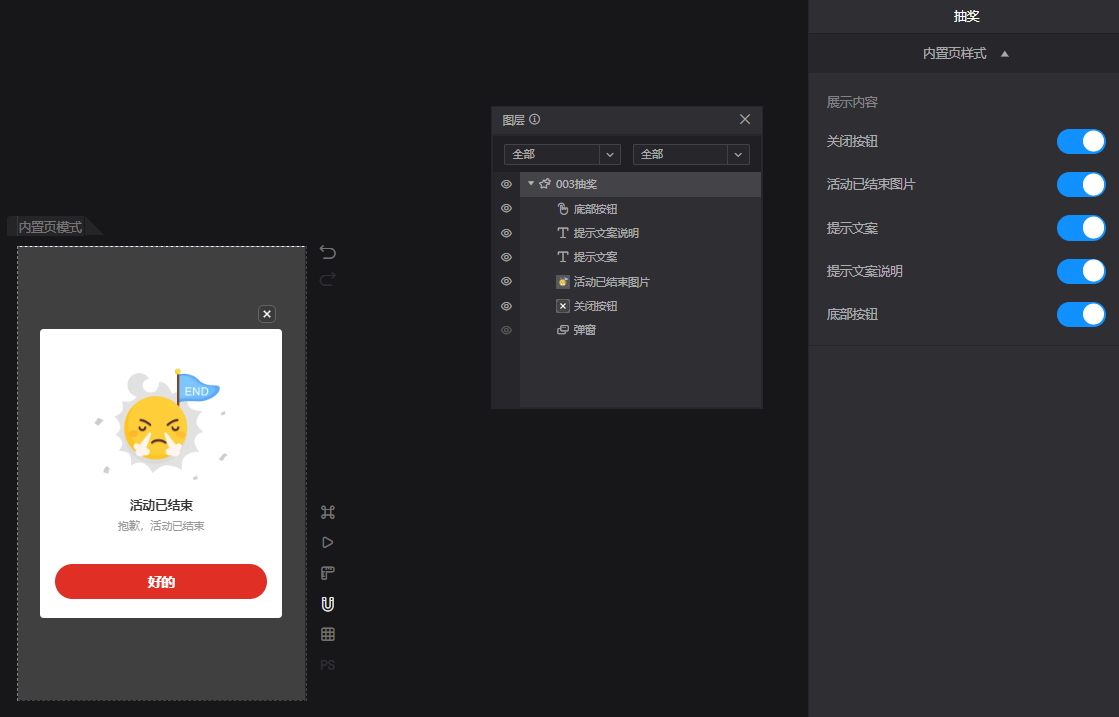Click the redo arrow icon

point(328,279)
